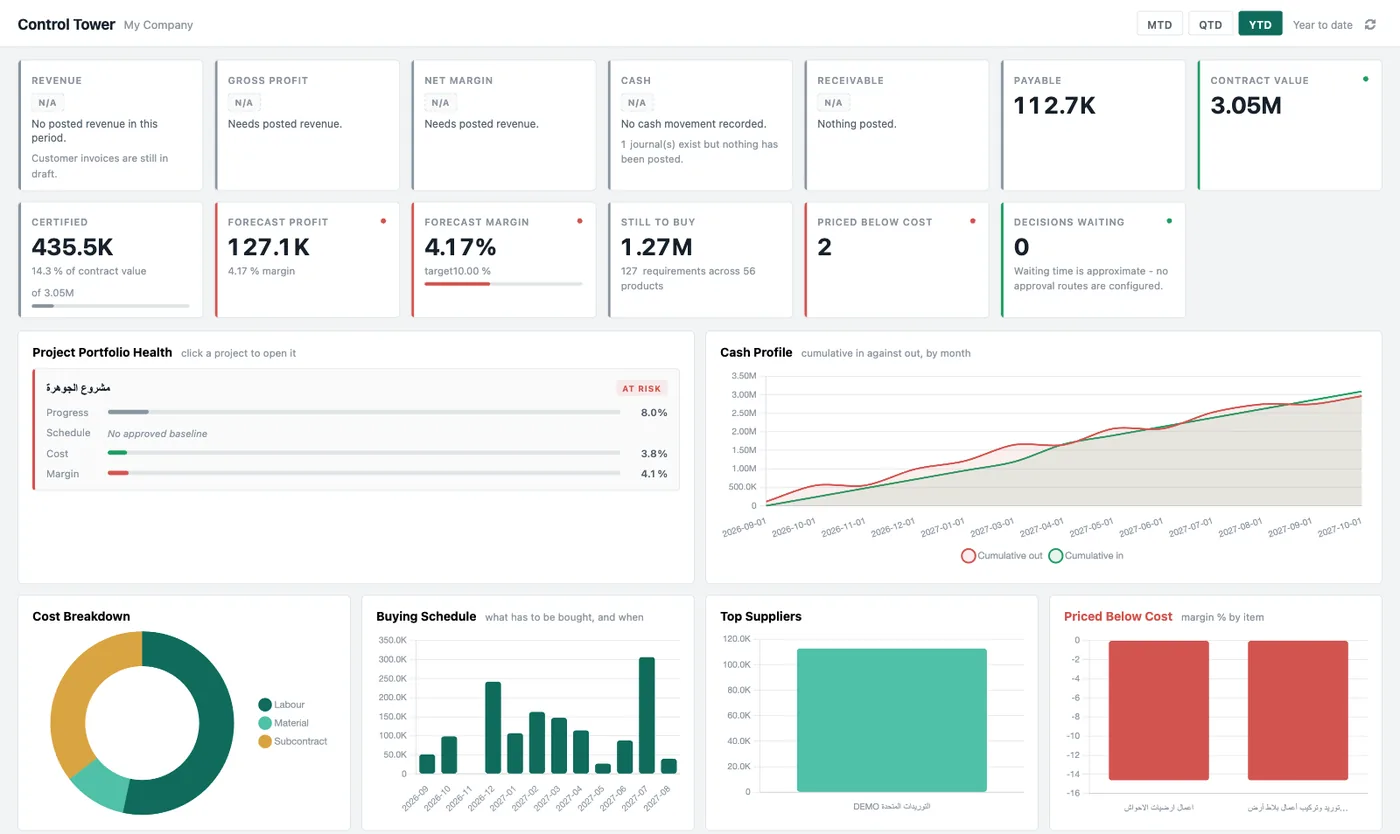Click the Project Portfolio Health heading
The height and width of the screenshot is (834, 1400).
pyautogui.click(x=102, y=352)
